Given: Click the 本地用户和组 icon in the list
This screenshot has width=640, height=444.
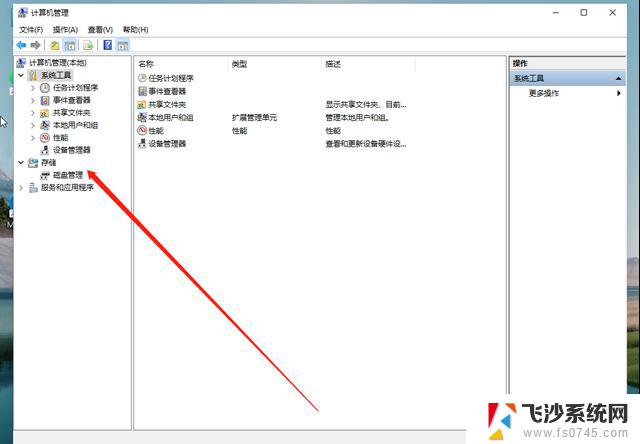Looking at the screenshot, I should pos(142,118).
